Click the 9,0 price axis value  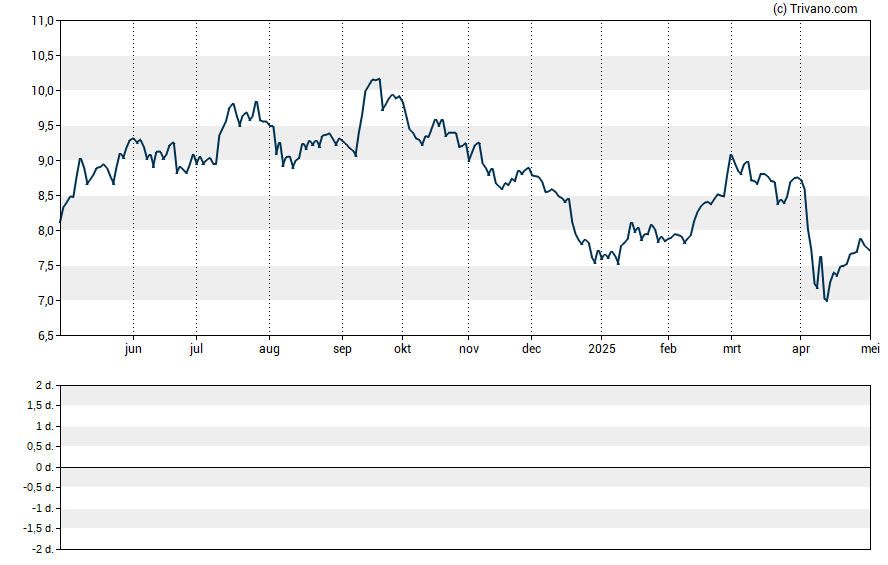pyautogui.click(x=46, y=161)
